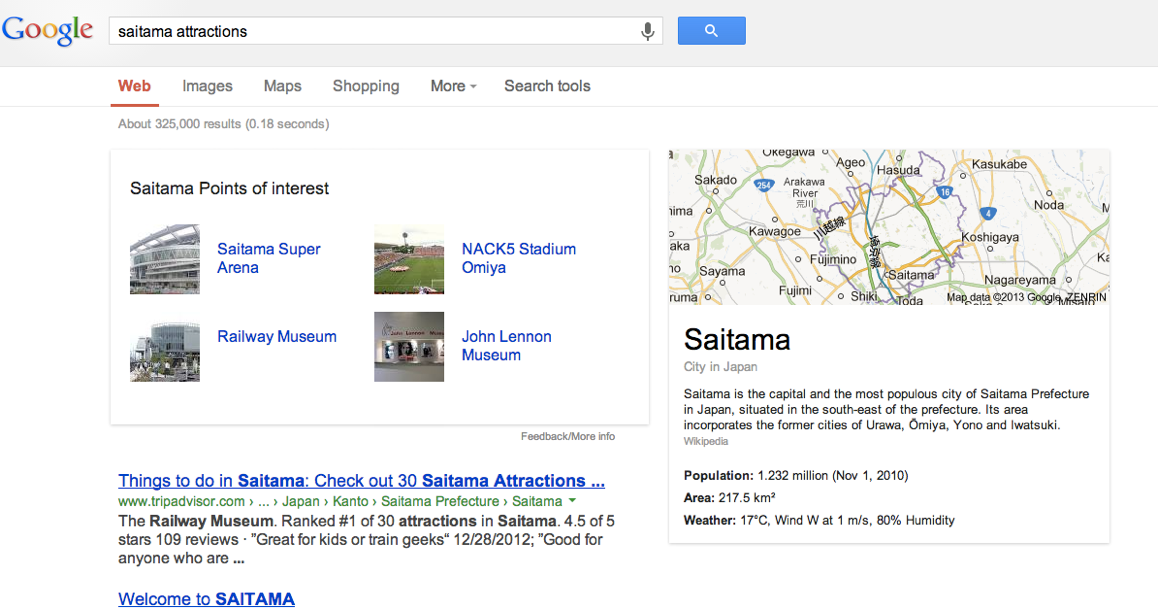Select the Web tab
Screen dimensions: 1158x610
coord(134,86)
